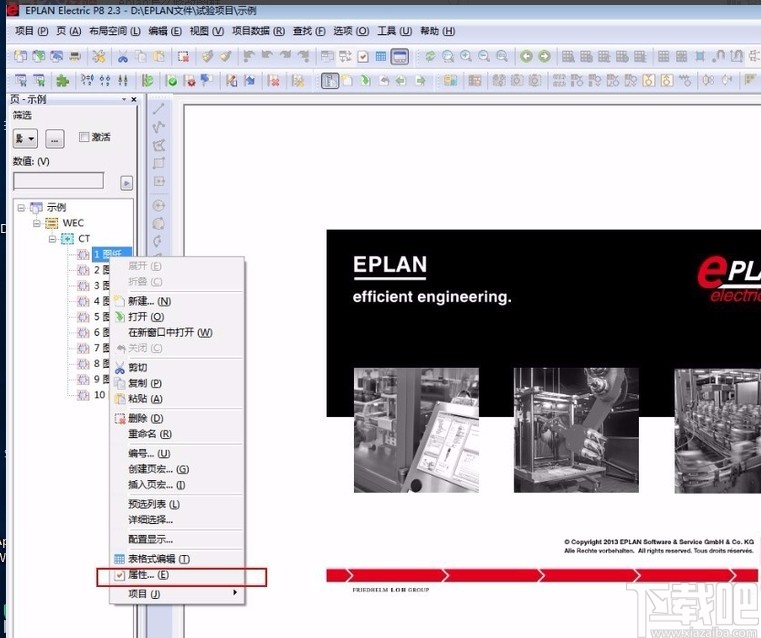Screen dimensions: 761x638
Task: Choose 删除 (D) in context menu
Action: tap(177, 418)
